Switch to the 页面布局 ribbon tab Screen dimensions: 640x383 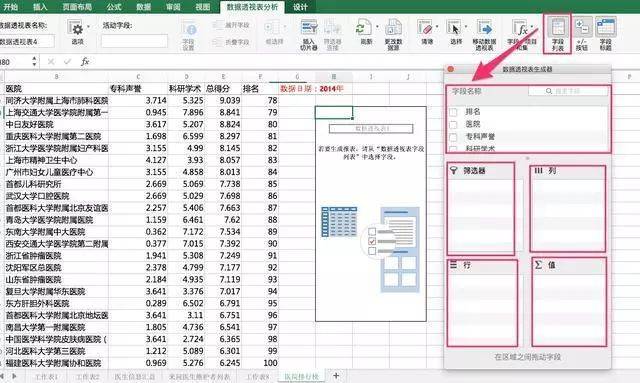pyautogui.click(x=77, y=7)
